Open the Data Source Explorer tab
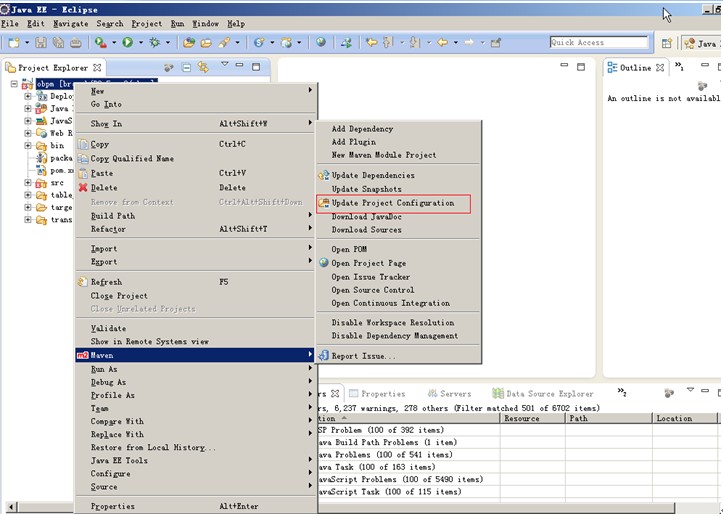Viewport: 723px width, 516px height. click(x=543, y=394)
